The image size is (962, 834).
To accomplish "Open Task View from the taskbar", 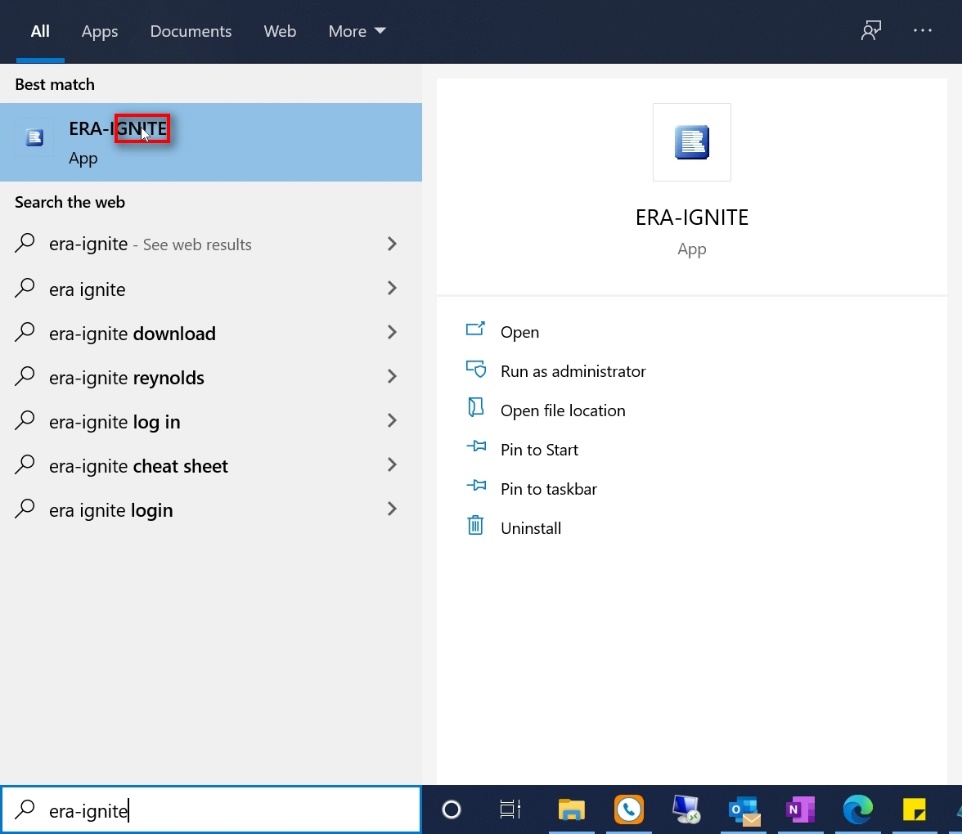I will click(x=510, y=810).
